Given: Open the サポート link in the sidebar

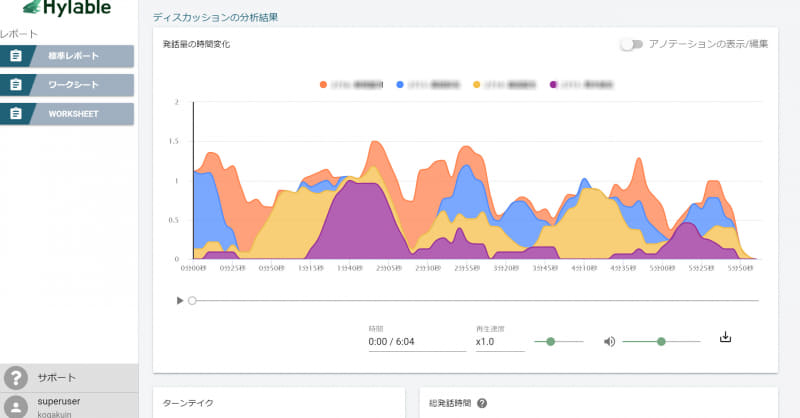Looking at the screenshot, I should pos(56,378).
